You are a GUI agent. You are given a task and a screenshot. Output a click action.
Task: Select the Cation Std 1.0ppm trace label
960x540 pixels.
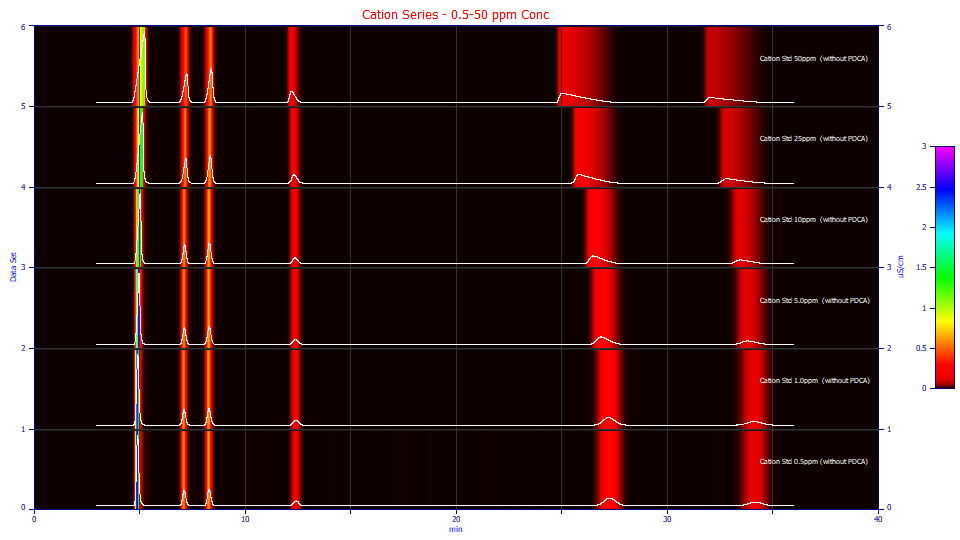coord(814,381)
